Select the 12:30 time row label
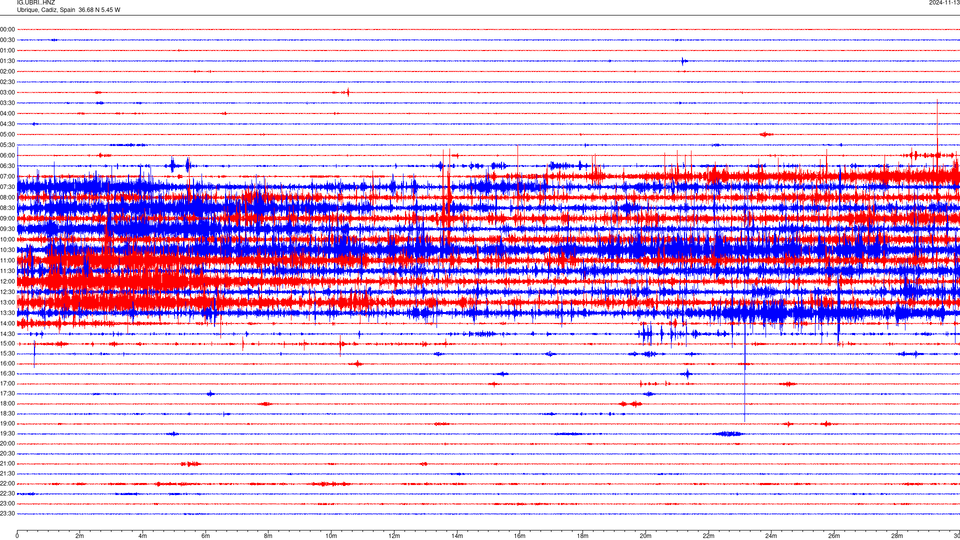This screenshot has height=540, width=960. 7,292
